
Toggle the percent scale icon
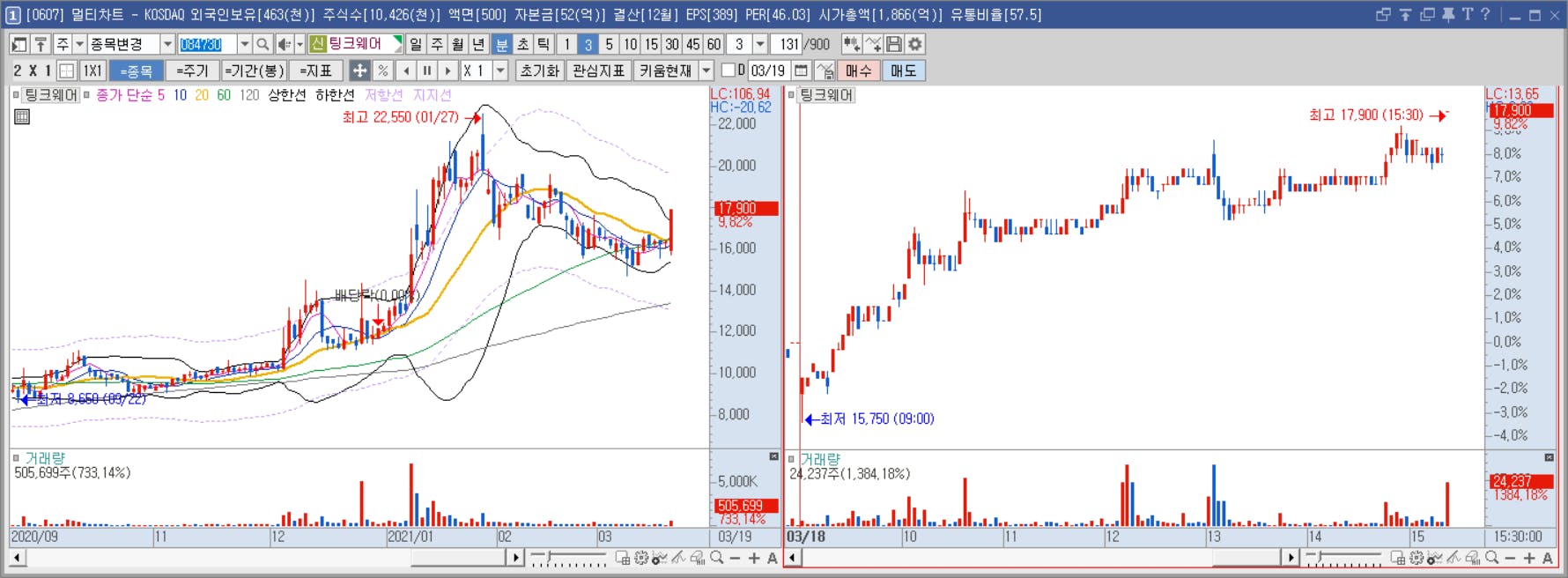[x=382, y=70]
